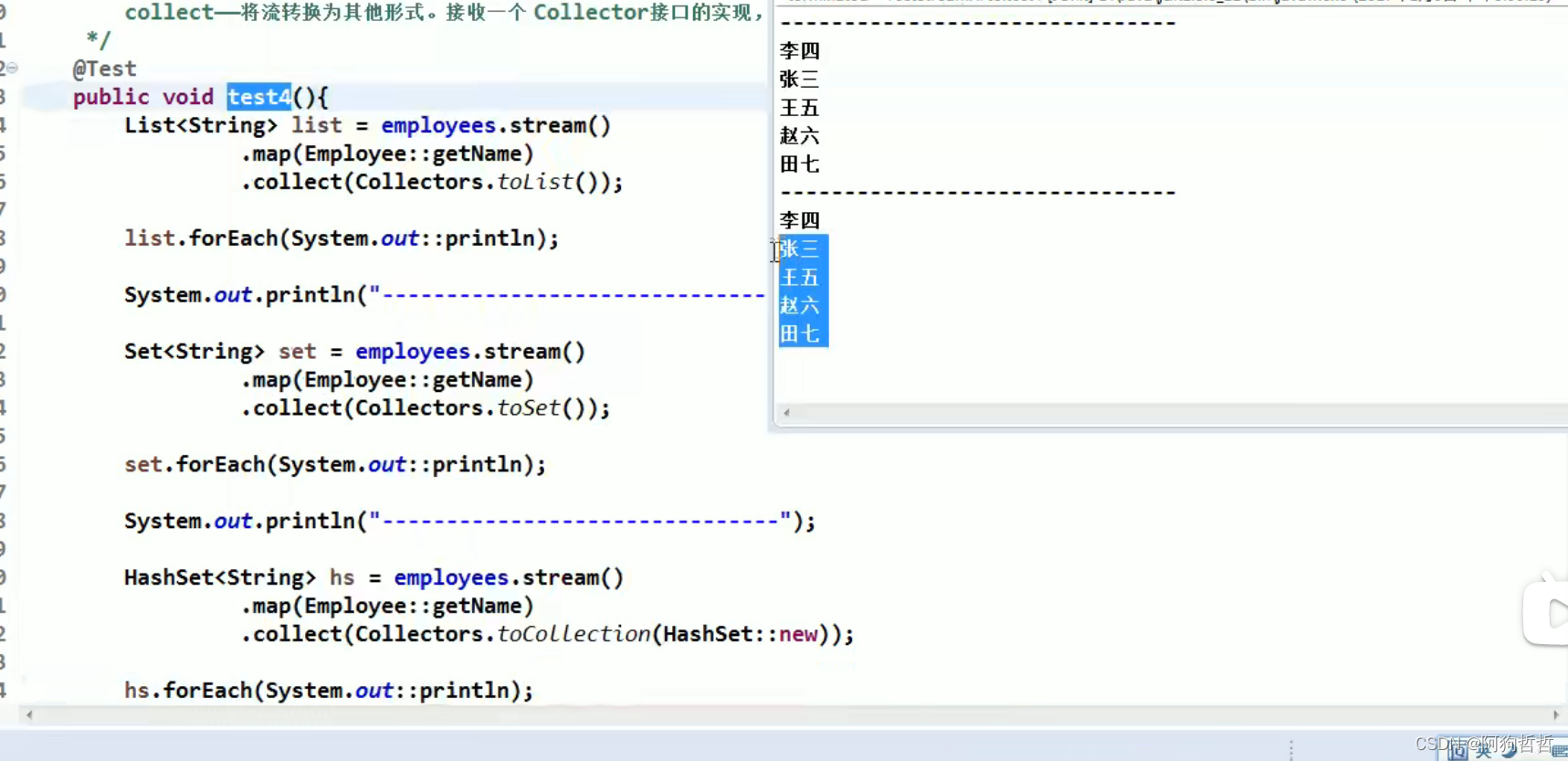Click the editor scrollbar right arrow
The image size is (1568, 761).
tap(1556, 715)
